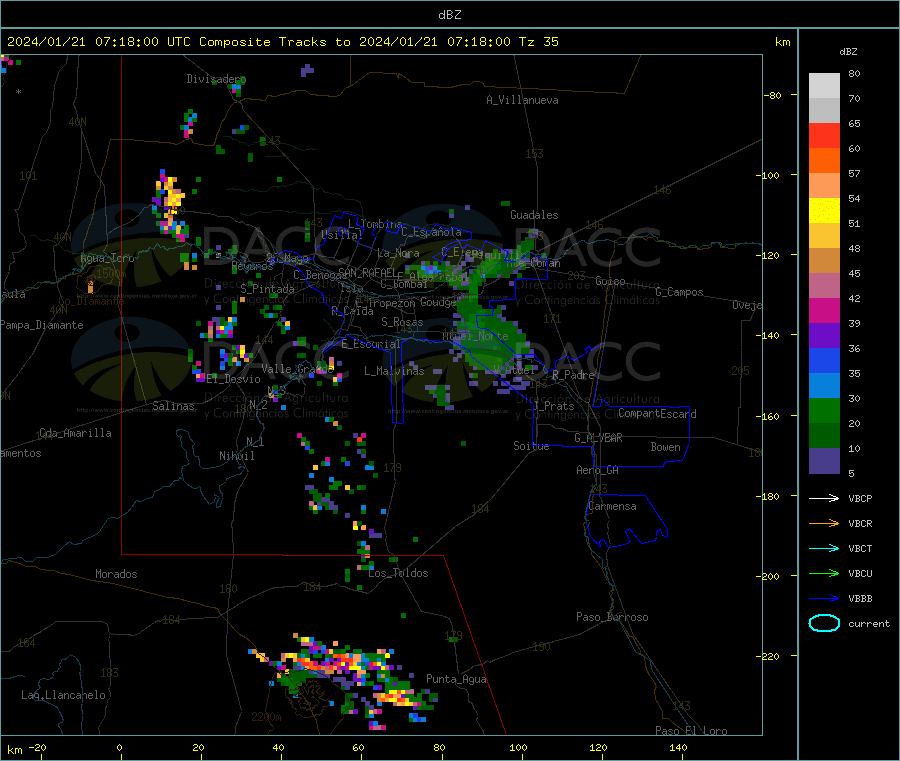Click the 'Los_Toldos' map label
The height and width of the screenshot is (761, 900).
pos(398,573)
